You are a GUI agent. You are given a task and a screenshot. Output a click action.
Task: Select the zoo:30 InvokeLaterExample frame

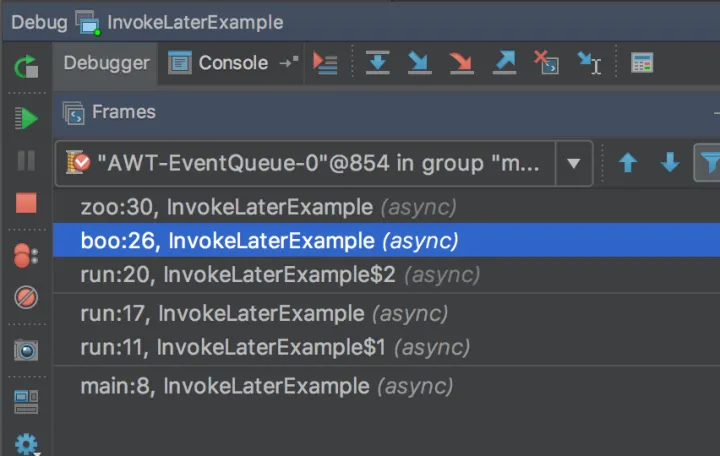[x=268, y=207]
